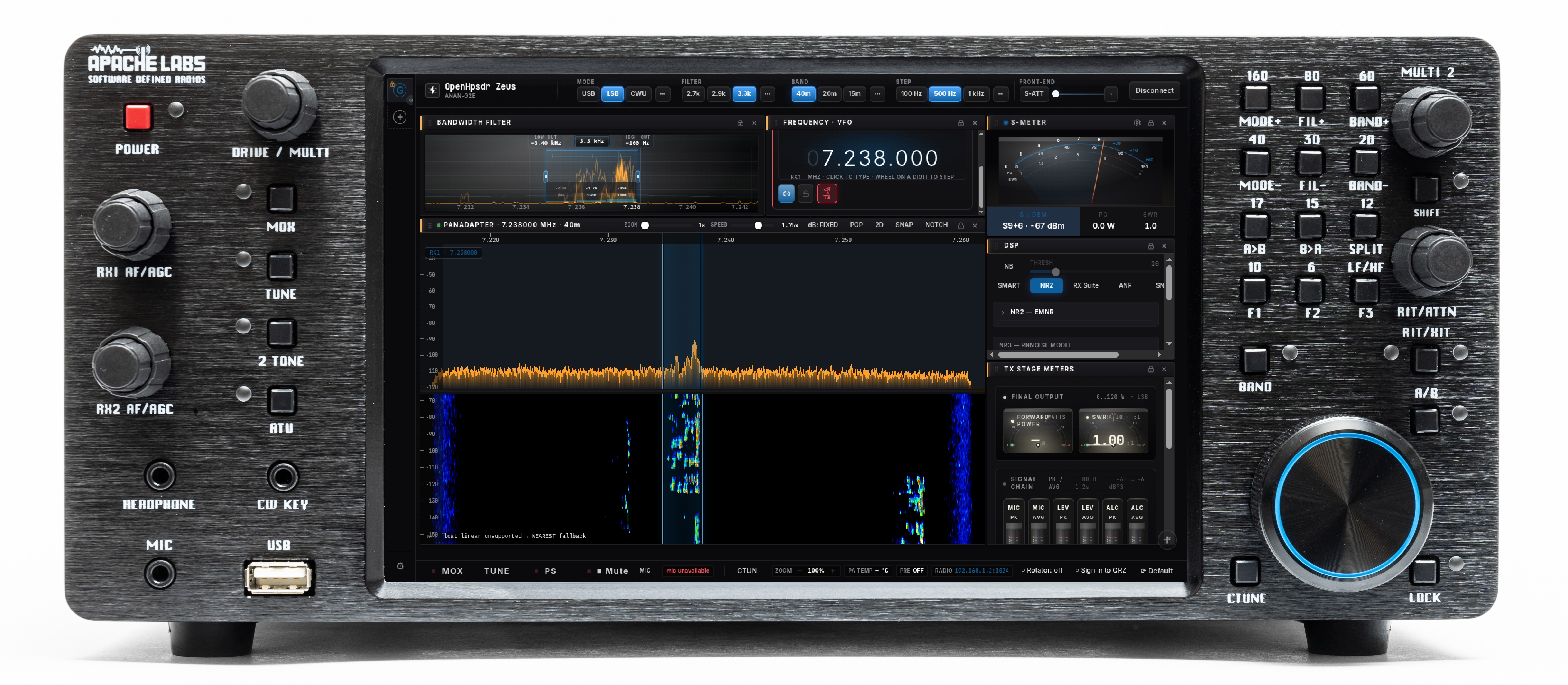The width and height of the screenshot is (1568, 685).
Task: Add a new layout with the plus circle
Action: 400,117
